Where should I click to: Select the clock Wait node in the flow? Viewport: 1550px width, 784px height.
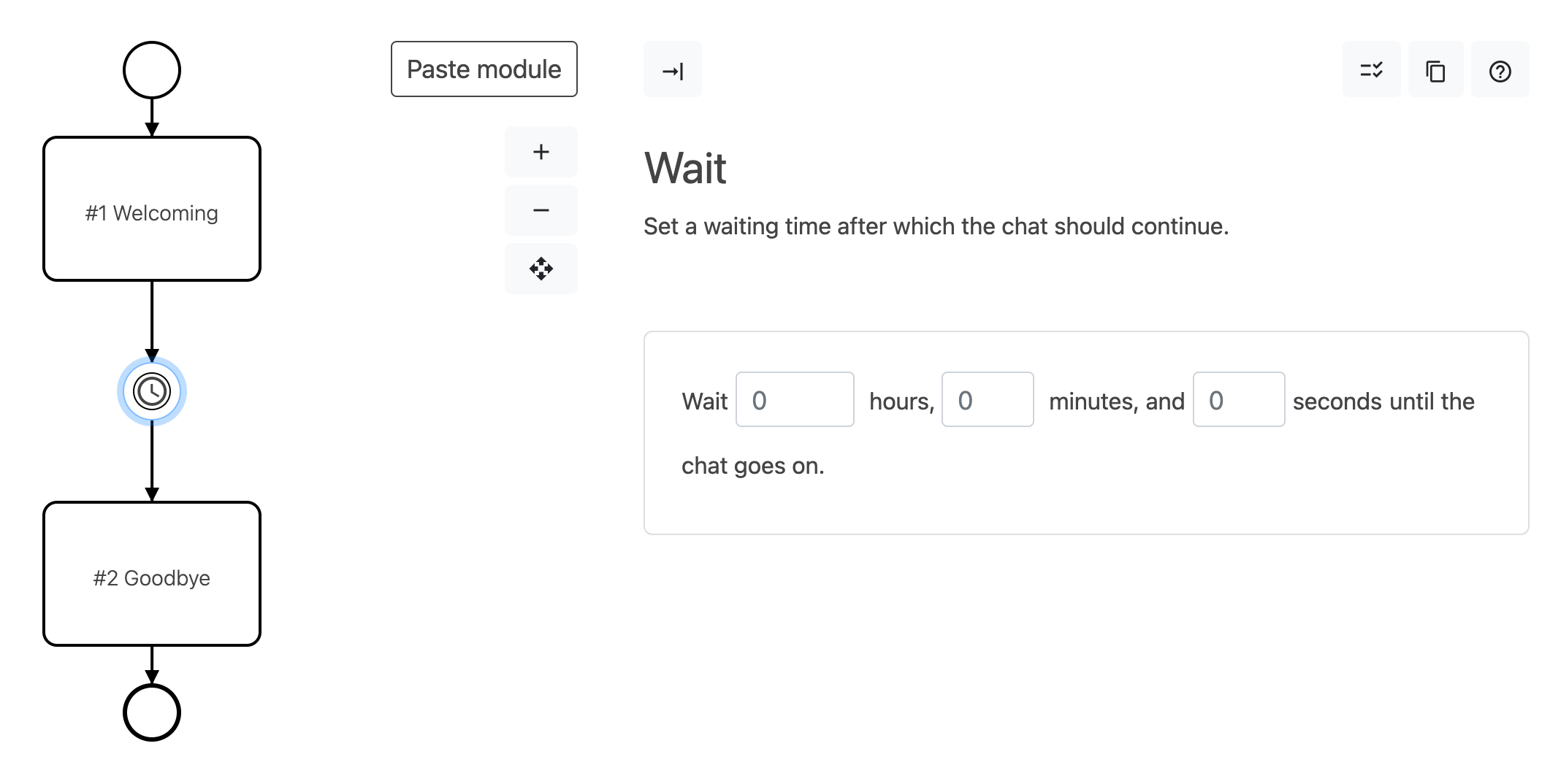click(152, 392)
